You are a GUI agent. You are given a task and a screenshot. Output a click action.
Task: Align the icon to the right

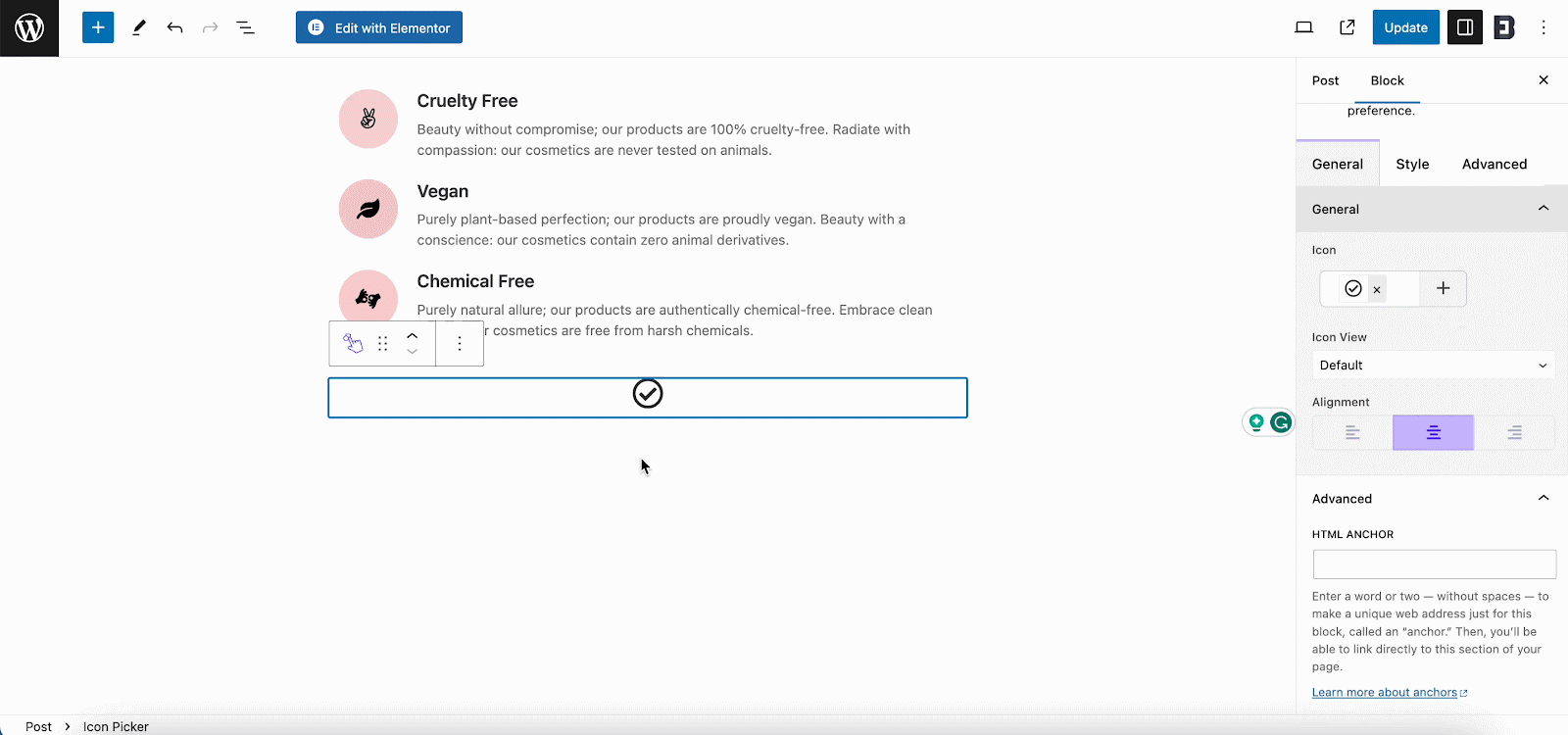1514,432
